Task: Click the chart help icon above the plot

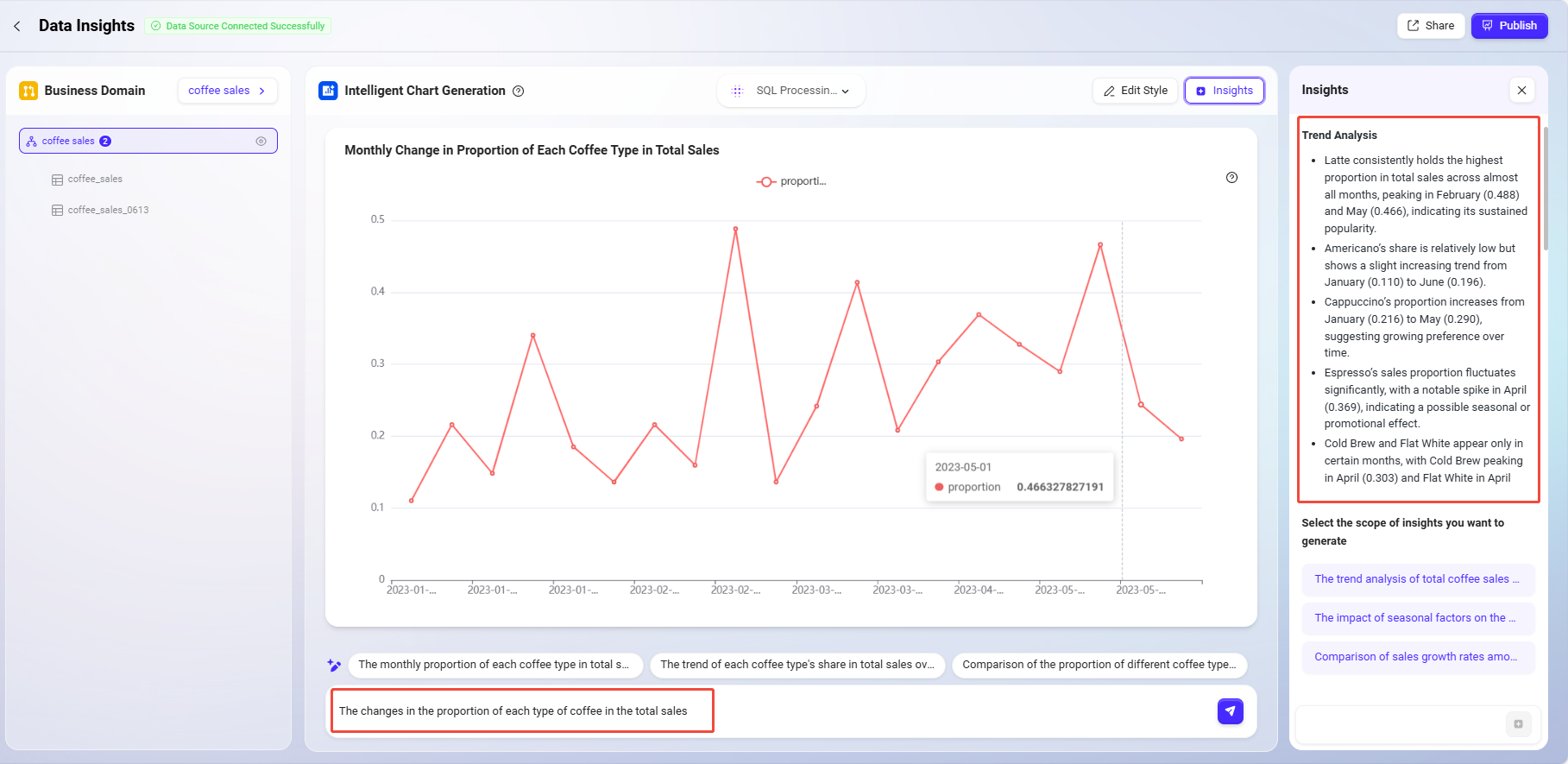Action: coord(1231,178)
